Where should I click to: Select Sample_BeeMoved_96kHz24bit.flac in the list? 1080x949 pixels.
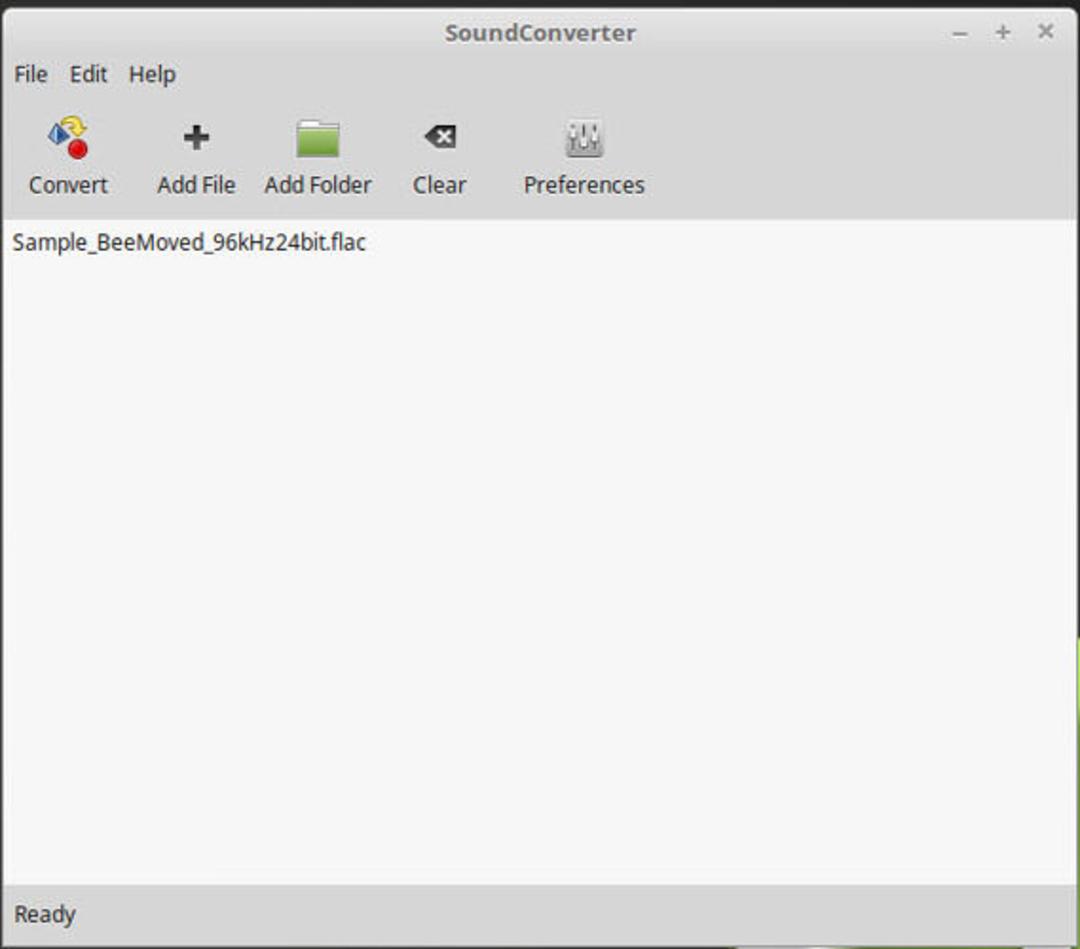point(189,242)
